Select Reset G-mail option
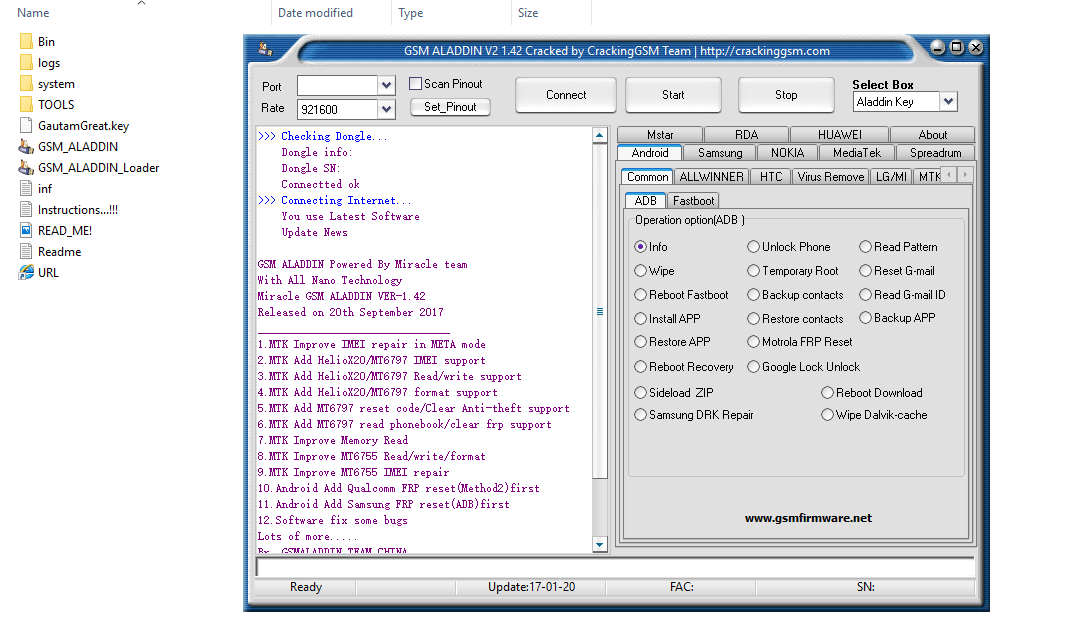 [x=865, y=271]
